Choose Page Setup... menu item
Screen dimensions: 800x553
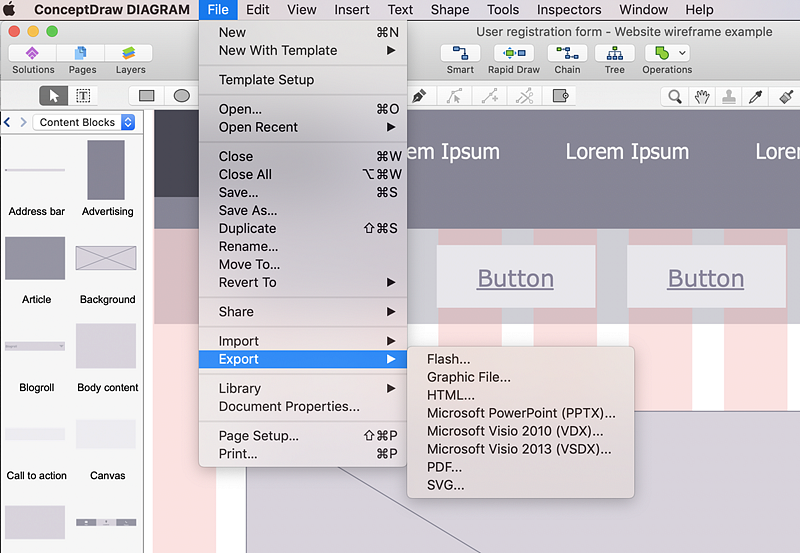(x=303, y=436)
